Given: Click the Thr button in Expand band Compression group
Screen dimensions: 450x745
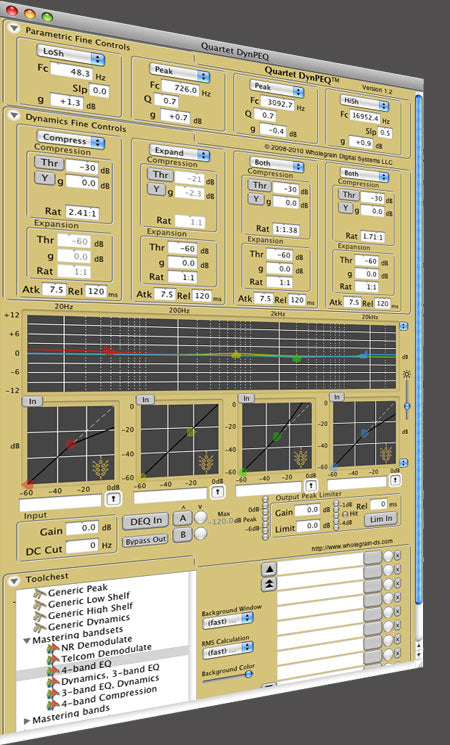Looking at the screenshot, I should click(160, 175).
